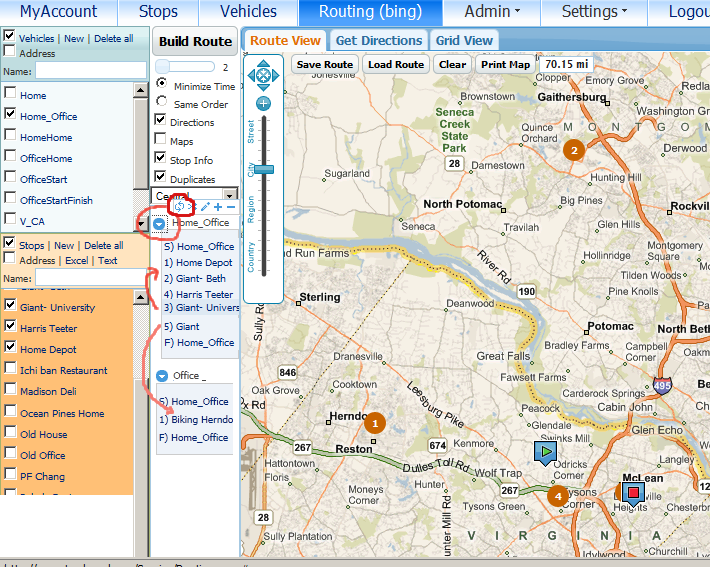Click the green start flag map marker
710x567 pixels.
point(546,453)
